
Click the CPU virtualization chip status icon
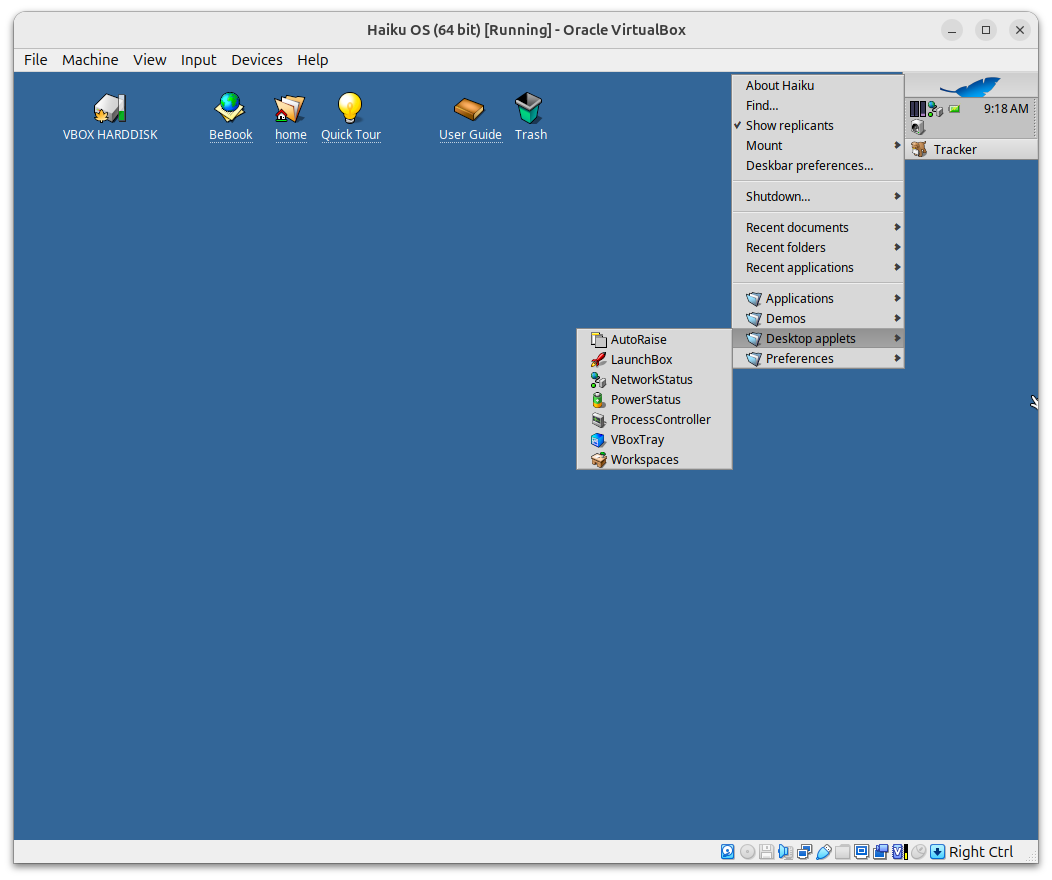[x=900, y=852]
